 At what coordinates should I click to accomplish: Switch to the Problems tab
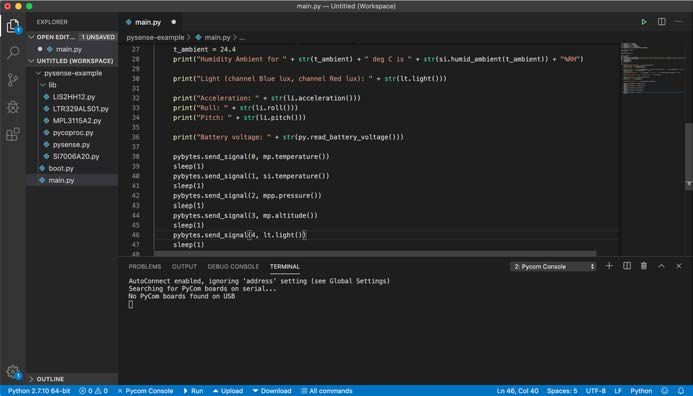[145, 267]
